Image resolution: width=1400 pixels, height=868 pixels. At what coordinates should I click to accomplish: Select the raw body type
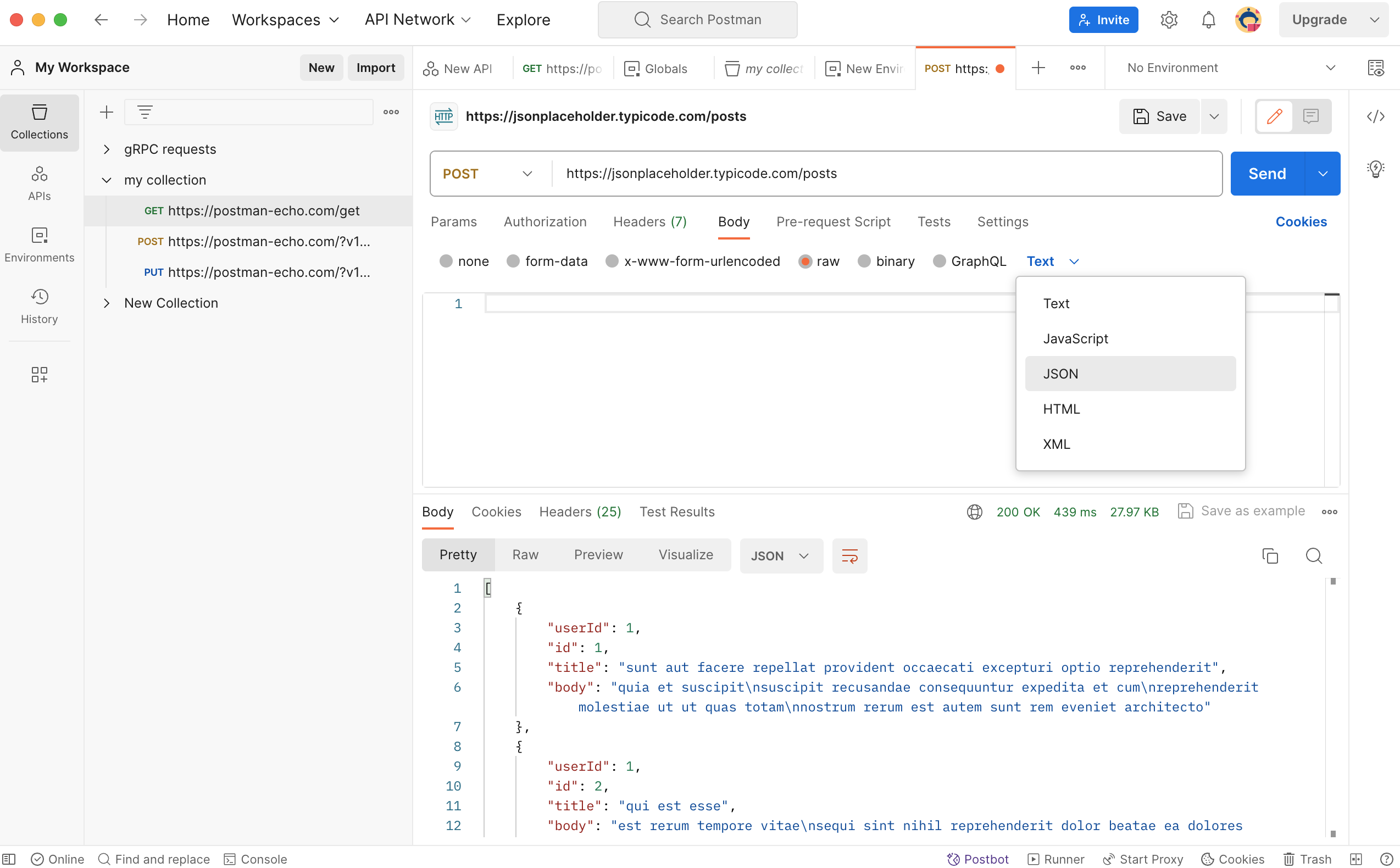(805, 261)
